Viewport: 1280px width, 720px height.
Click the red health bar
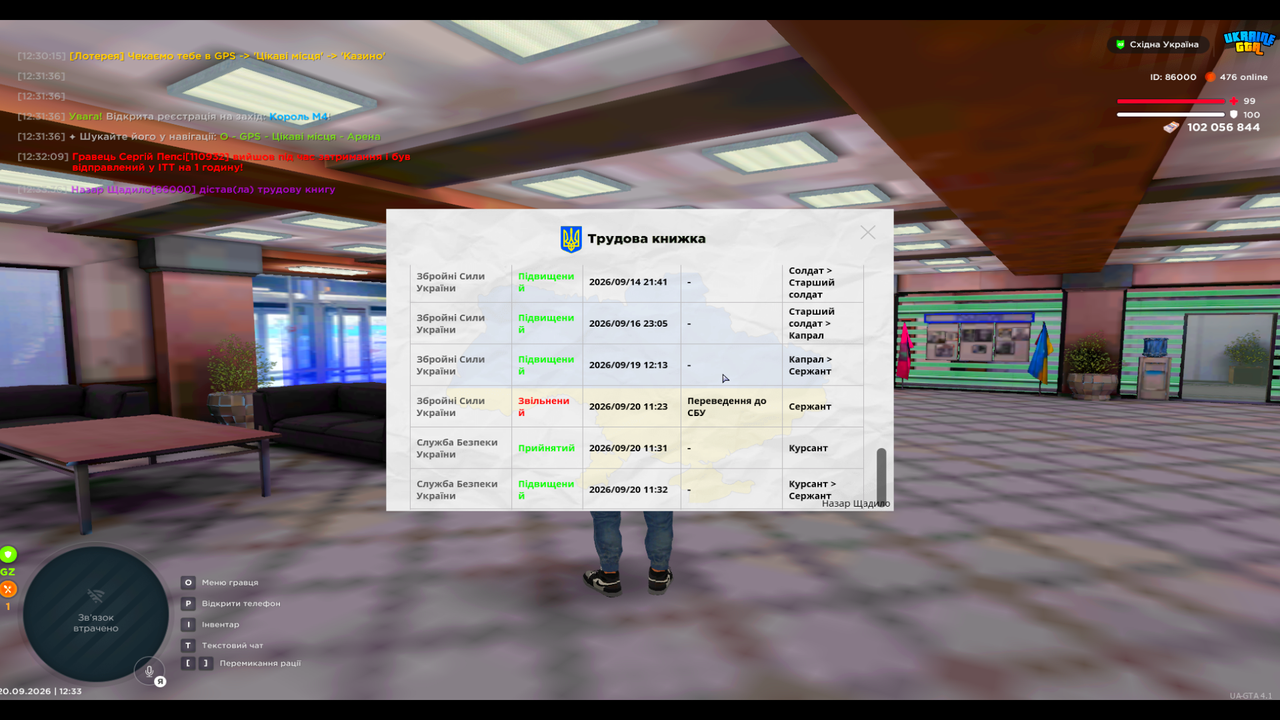1171,101
